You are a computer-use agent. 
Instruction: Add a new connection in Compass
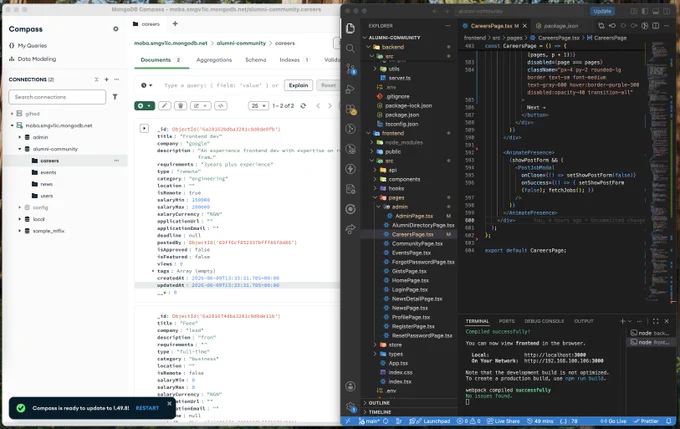(107, 79)
